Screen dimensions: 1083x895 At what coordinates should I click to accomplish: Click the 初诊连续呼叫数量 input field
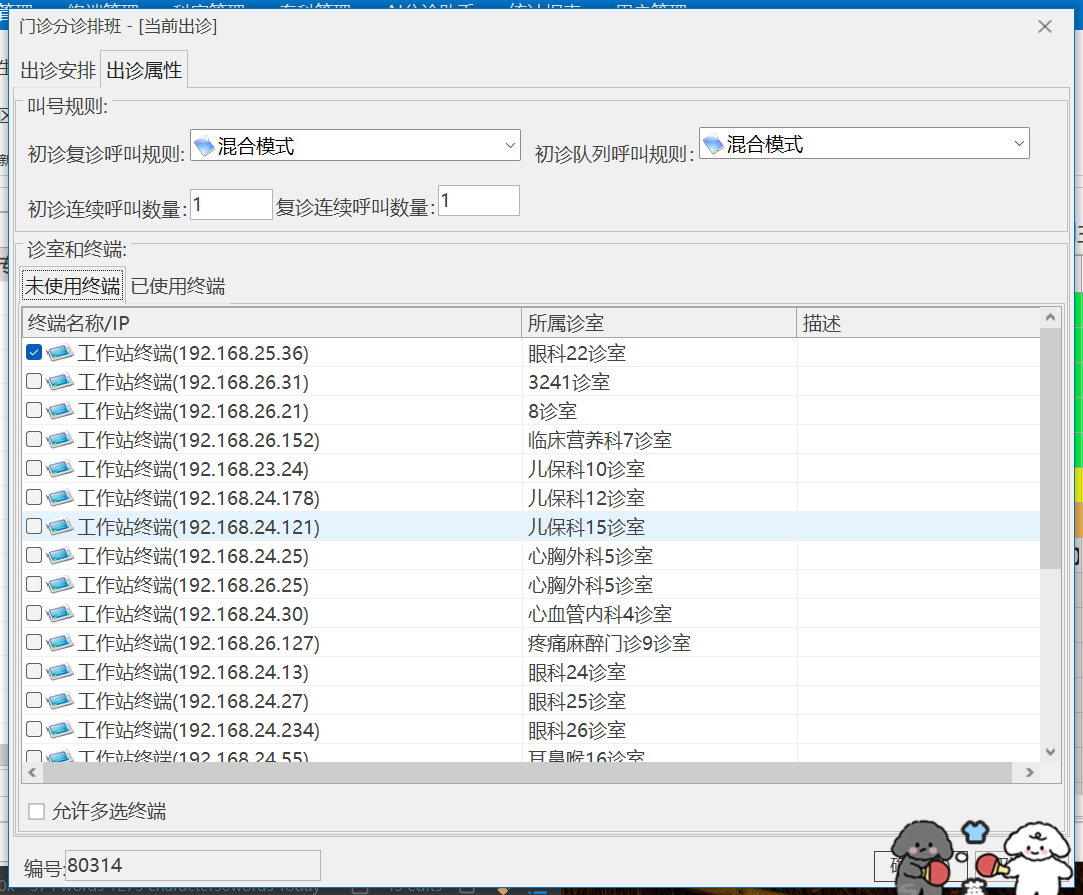pos(231,205)
